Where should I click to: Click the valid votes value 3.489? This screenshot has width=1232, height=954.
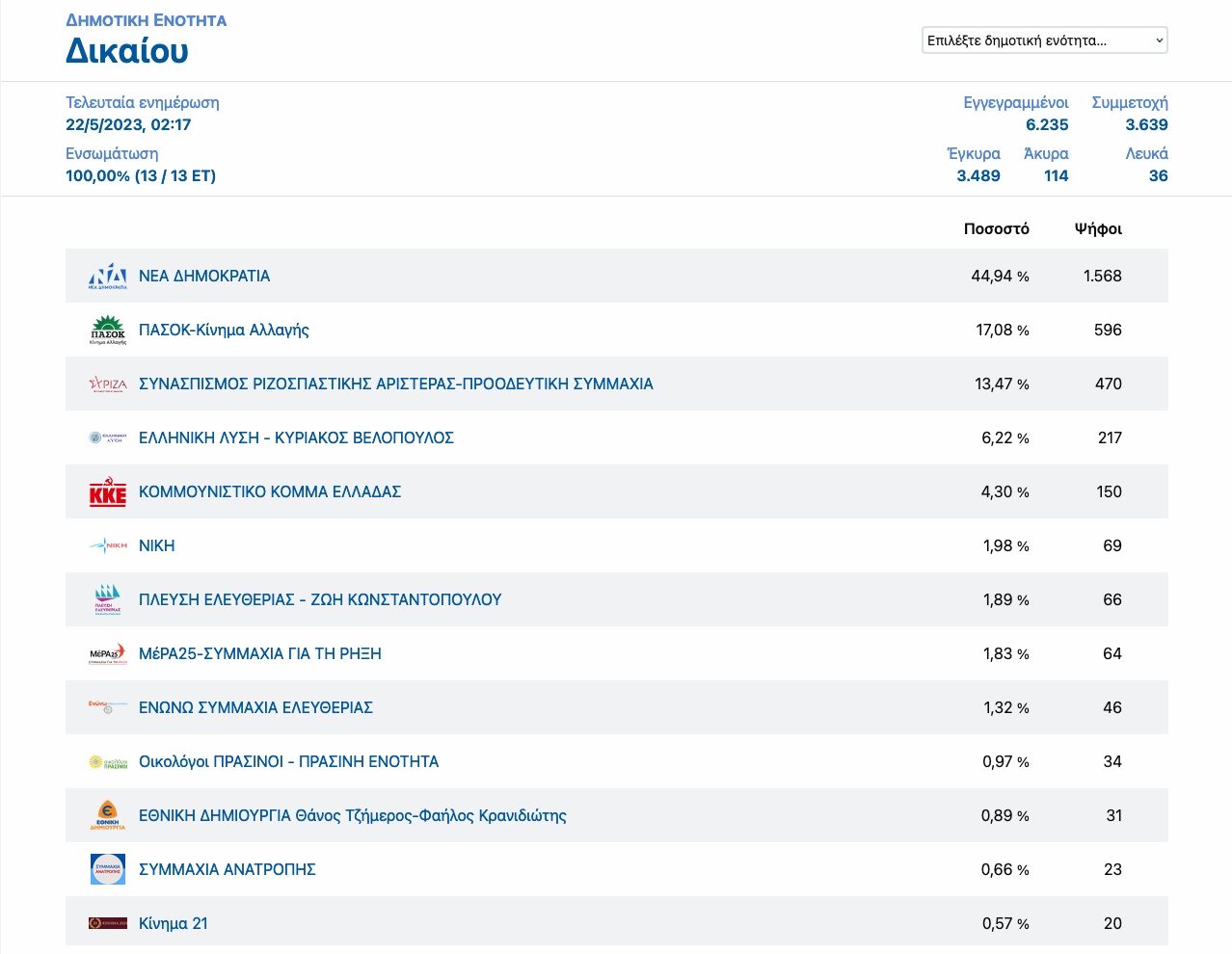978,175
